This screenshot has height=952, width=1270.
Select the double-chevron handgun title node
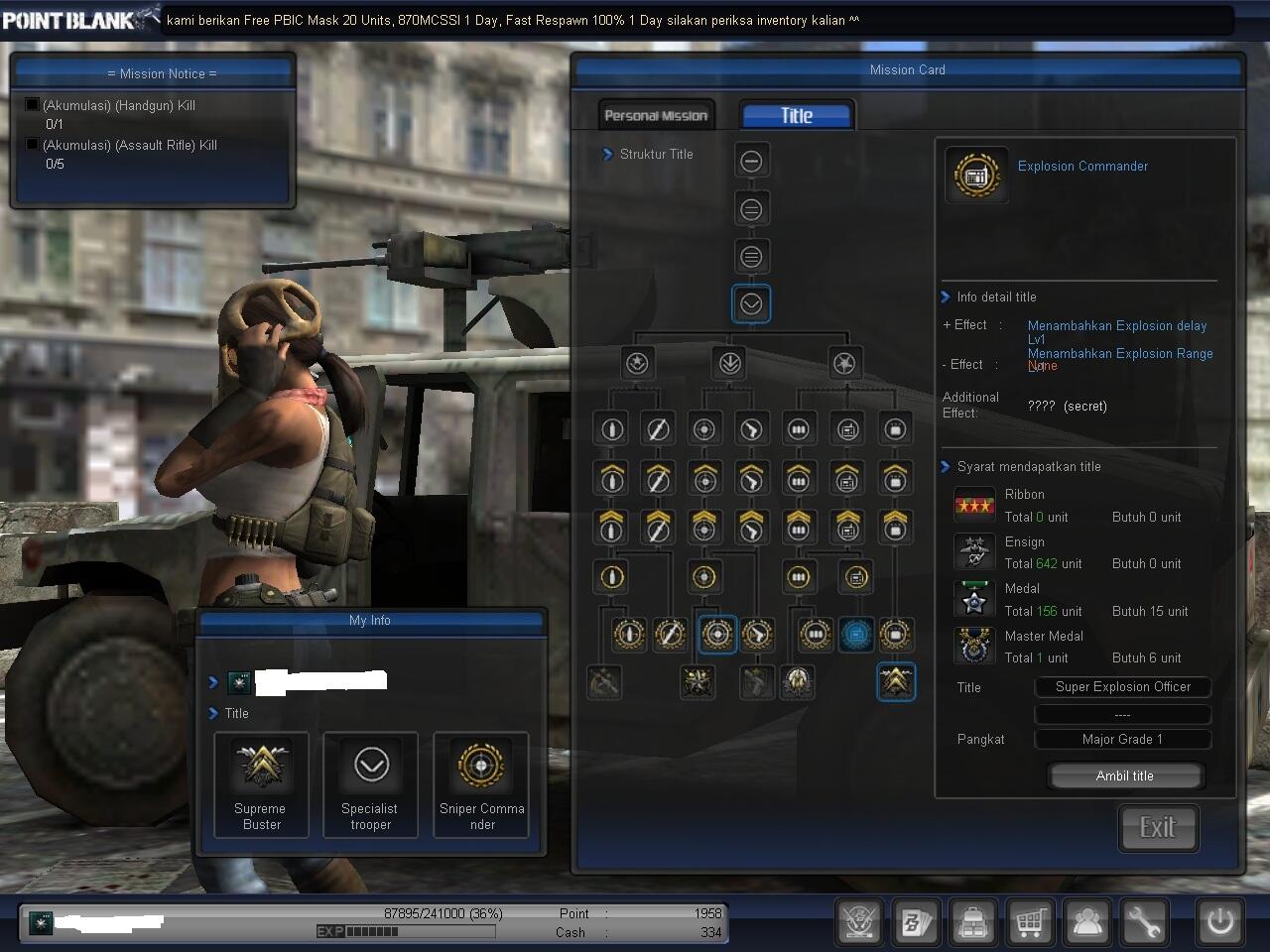(x=752, y=527)
